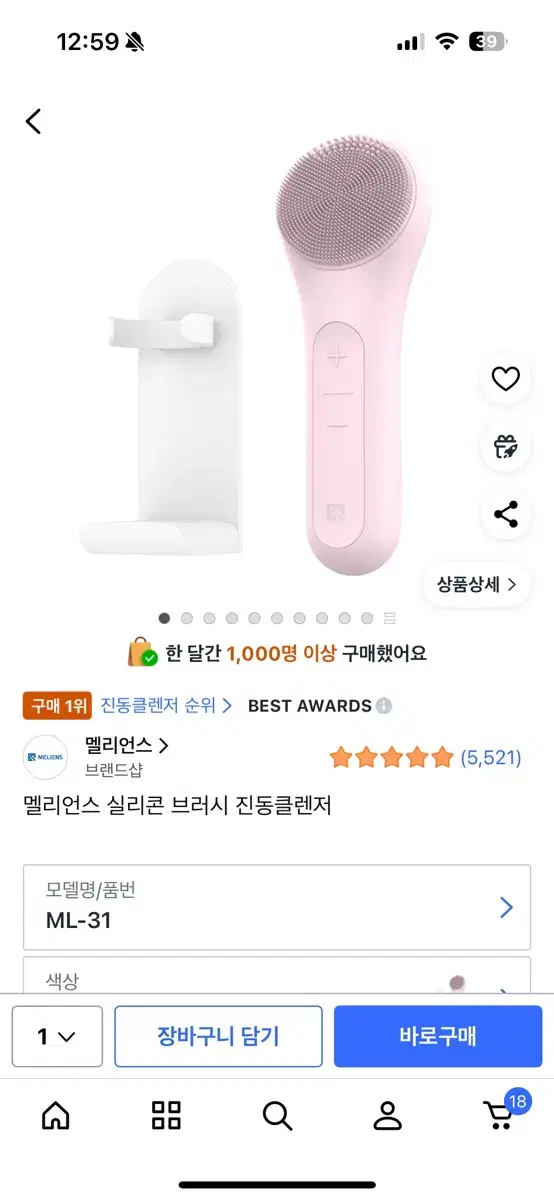The width and height of the screenshot is (554, 1200).
Task: Open the 멜리언스 brand shop link
Action: click(126, 745)
